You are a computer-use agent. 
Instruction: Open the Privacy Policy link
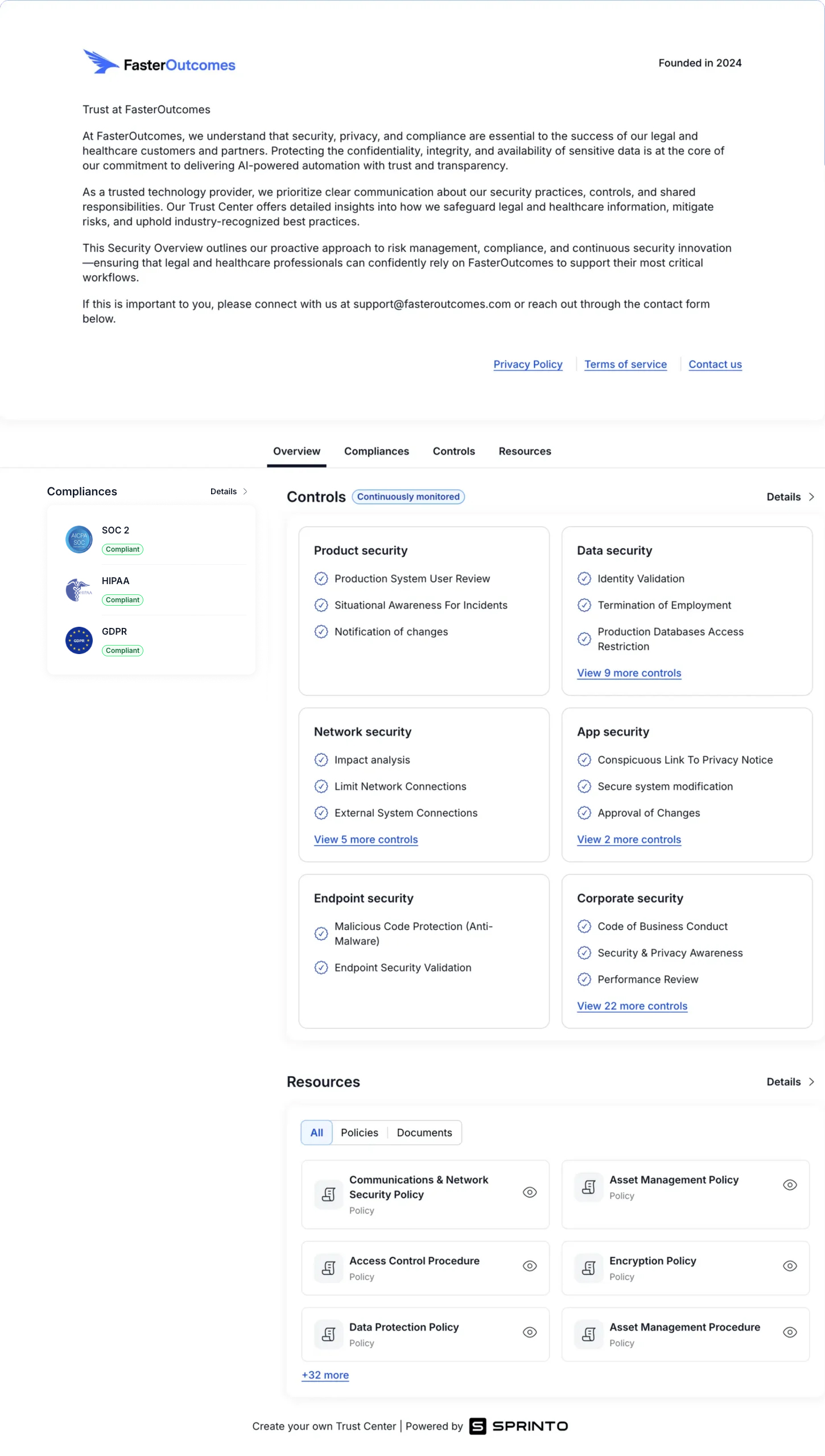(x=527, y=364)
